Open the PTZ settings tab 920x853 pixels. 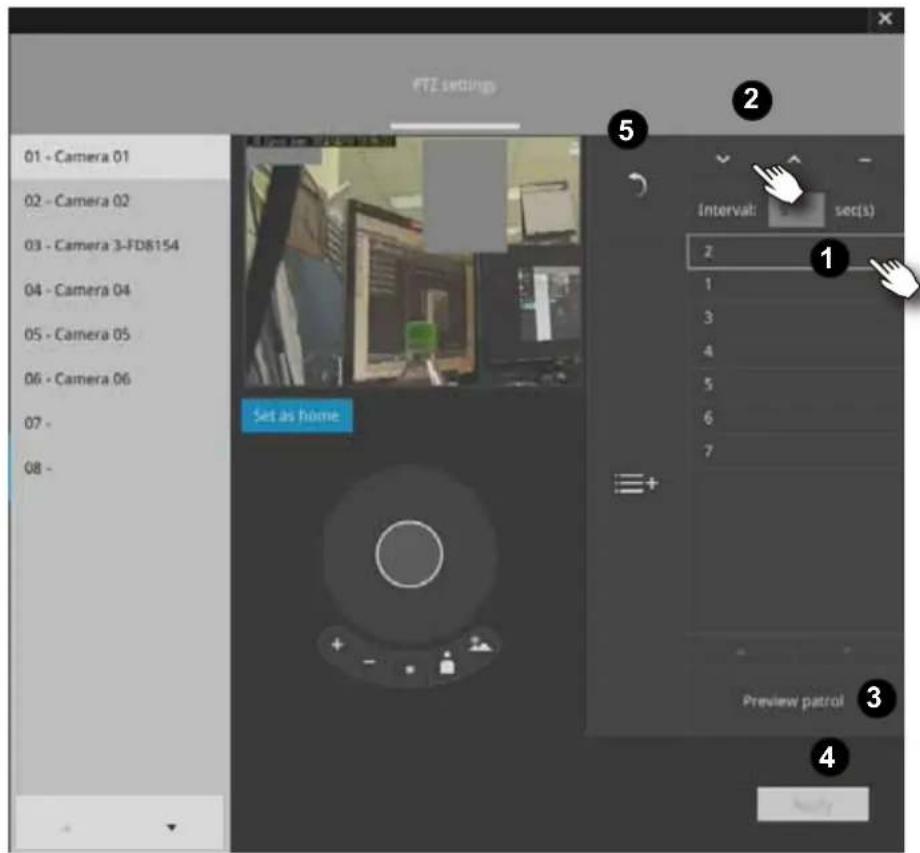click(454, 86)
